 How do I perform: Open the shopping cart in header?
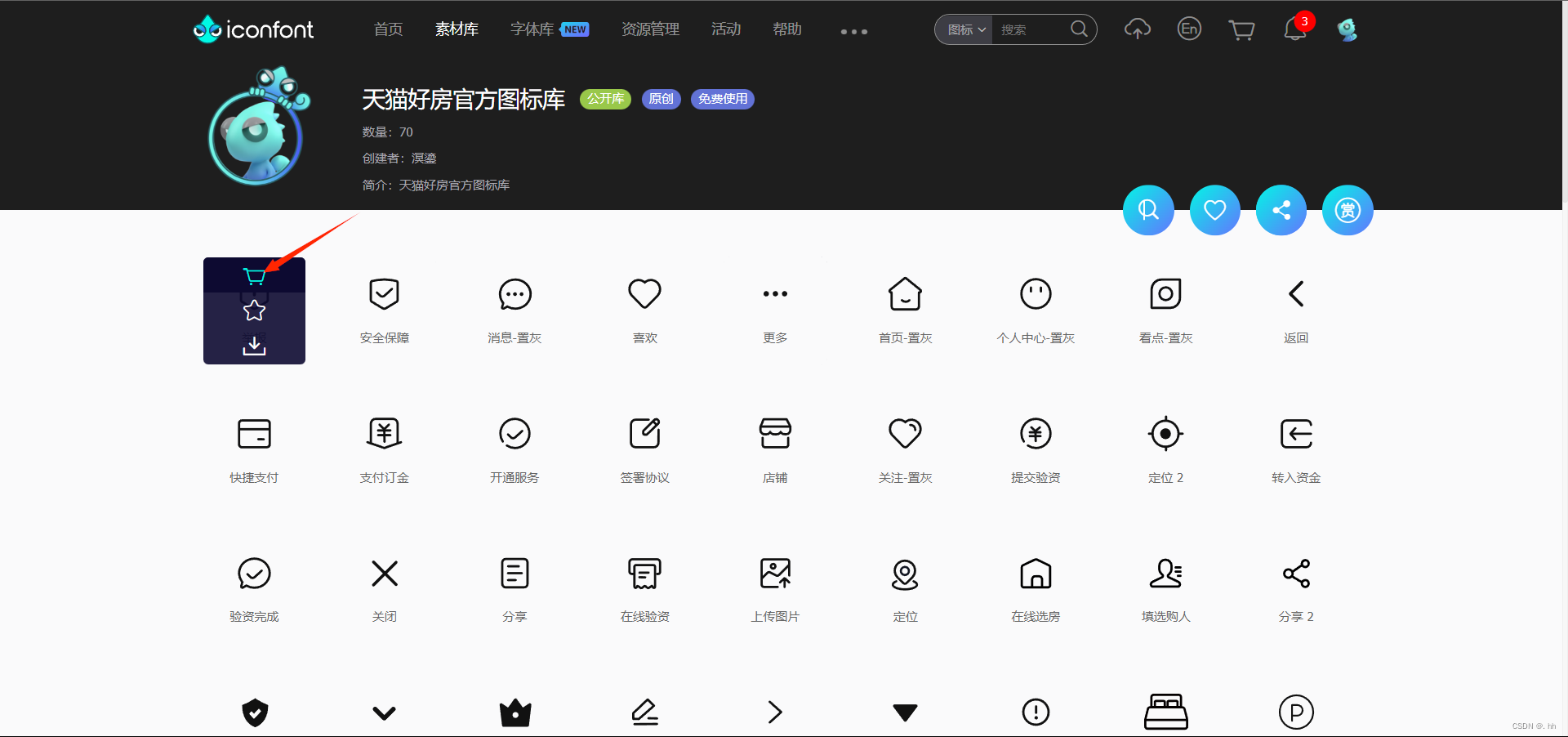[1241, 30]
